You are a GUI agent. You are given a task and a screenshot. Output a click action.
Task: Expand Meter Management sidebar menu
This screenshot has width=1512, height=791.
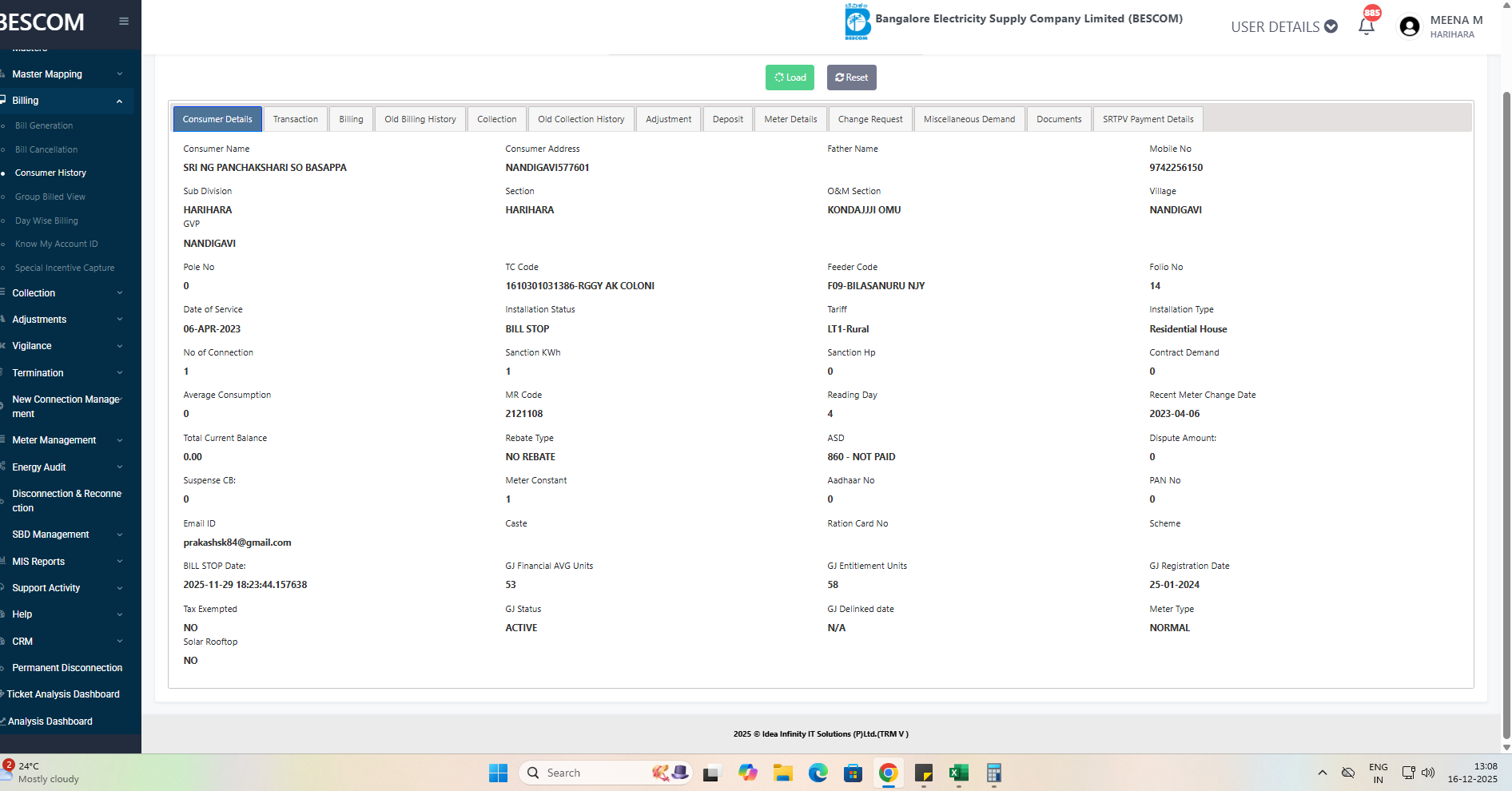coord(66,440)
